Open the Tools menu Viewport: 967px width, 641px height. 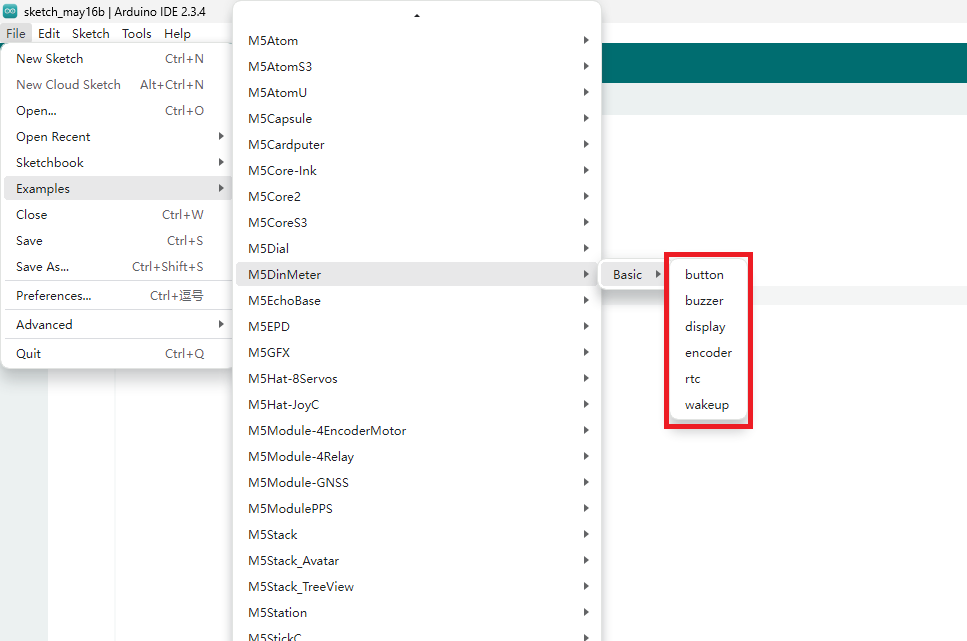[x=136, y=33]
